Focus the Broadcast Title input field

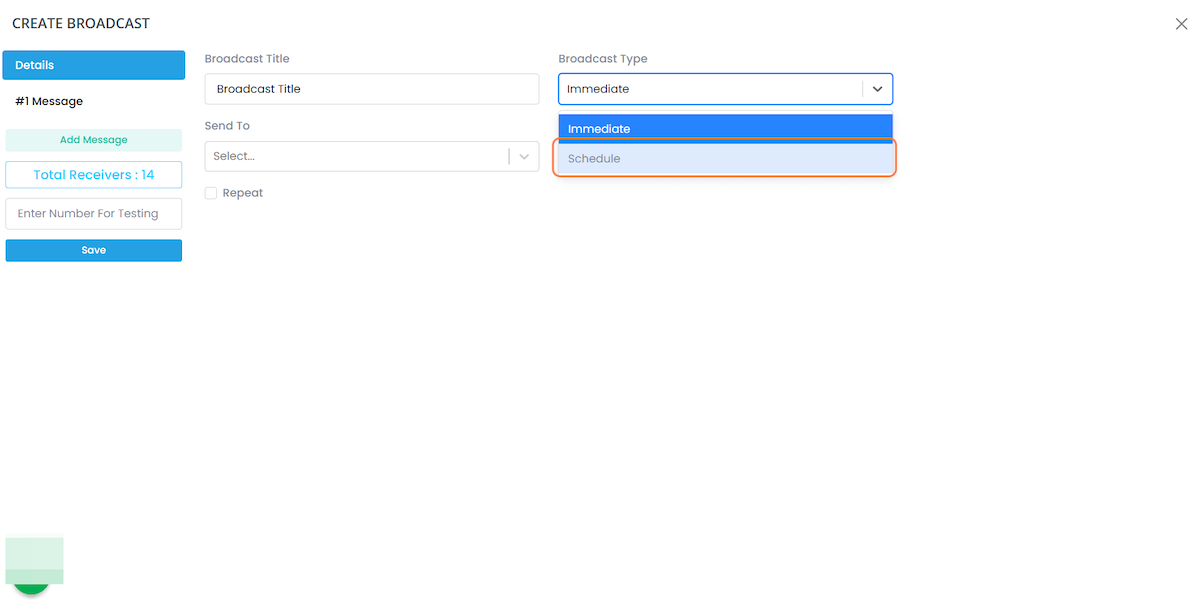pyautogui.click(x=371, y=89)
